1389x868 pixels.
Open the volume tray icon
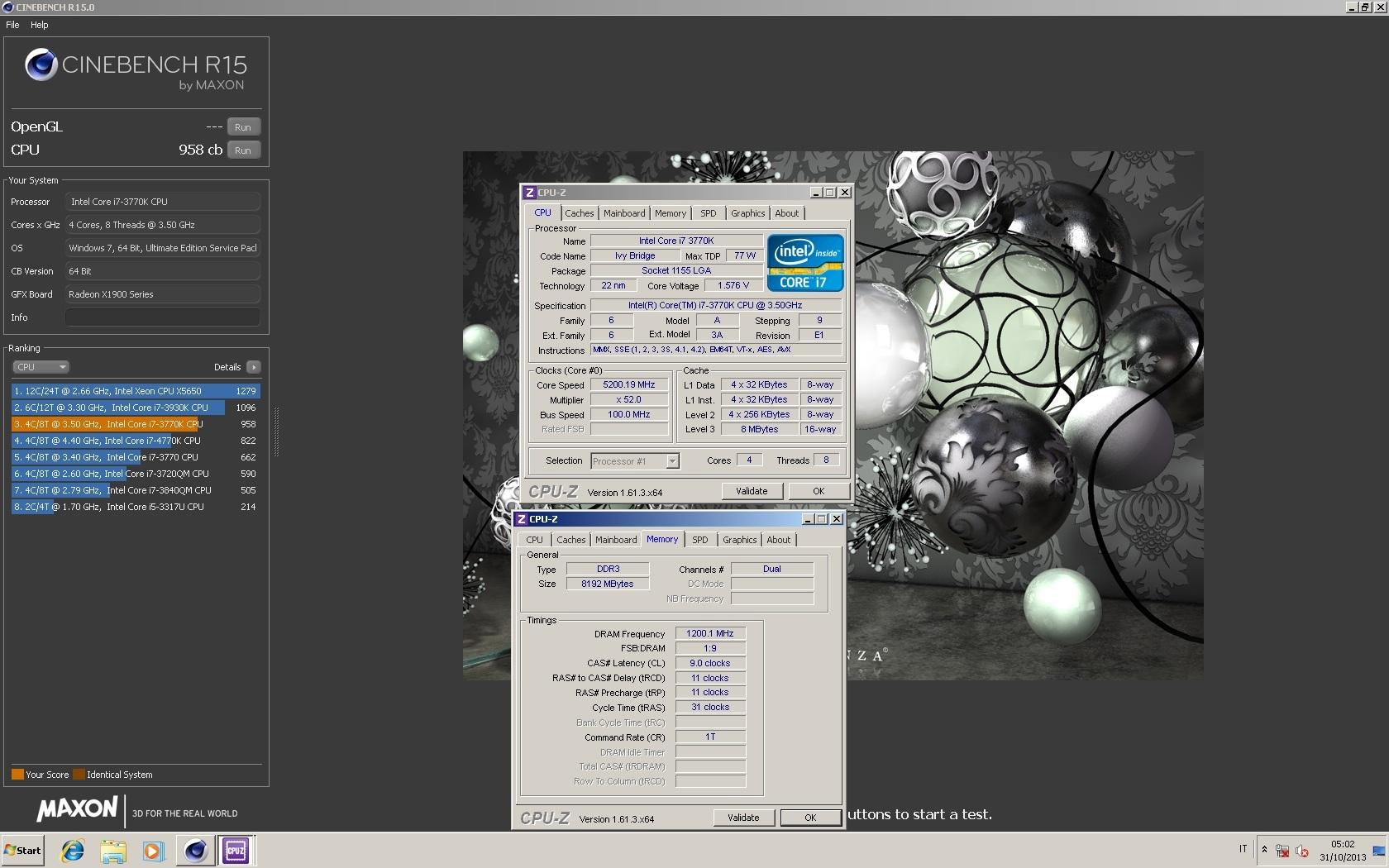tap(1302, 851)
